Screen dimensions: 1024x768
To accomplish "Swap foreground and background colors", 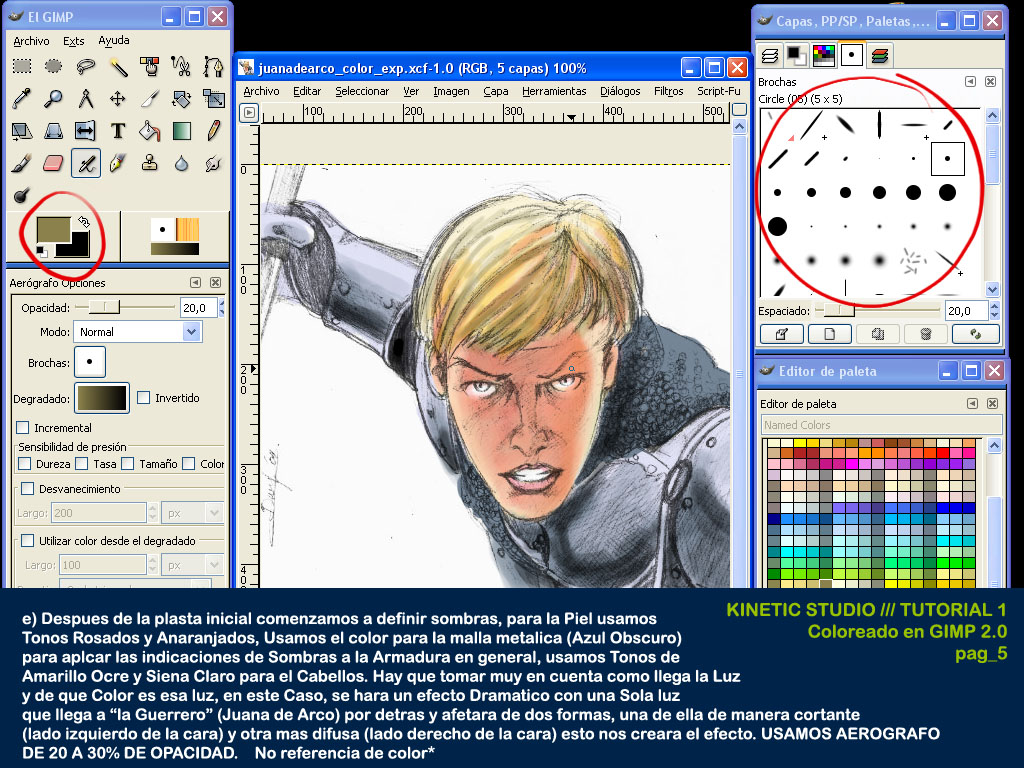I will point(83,222).
